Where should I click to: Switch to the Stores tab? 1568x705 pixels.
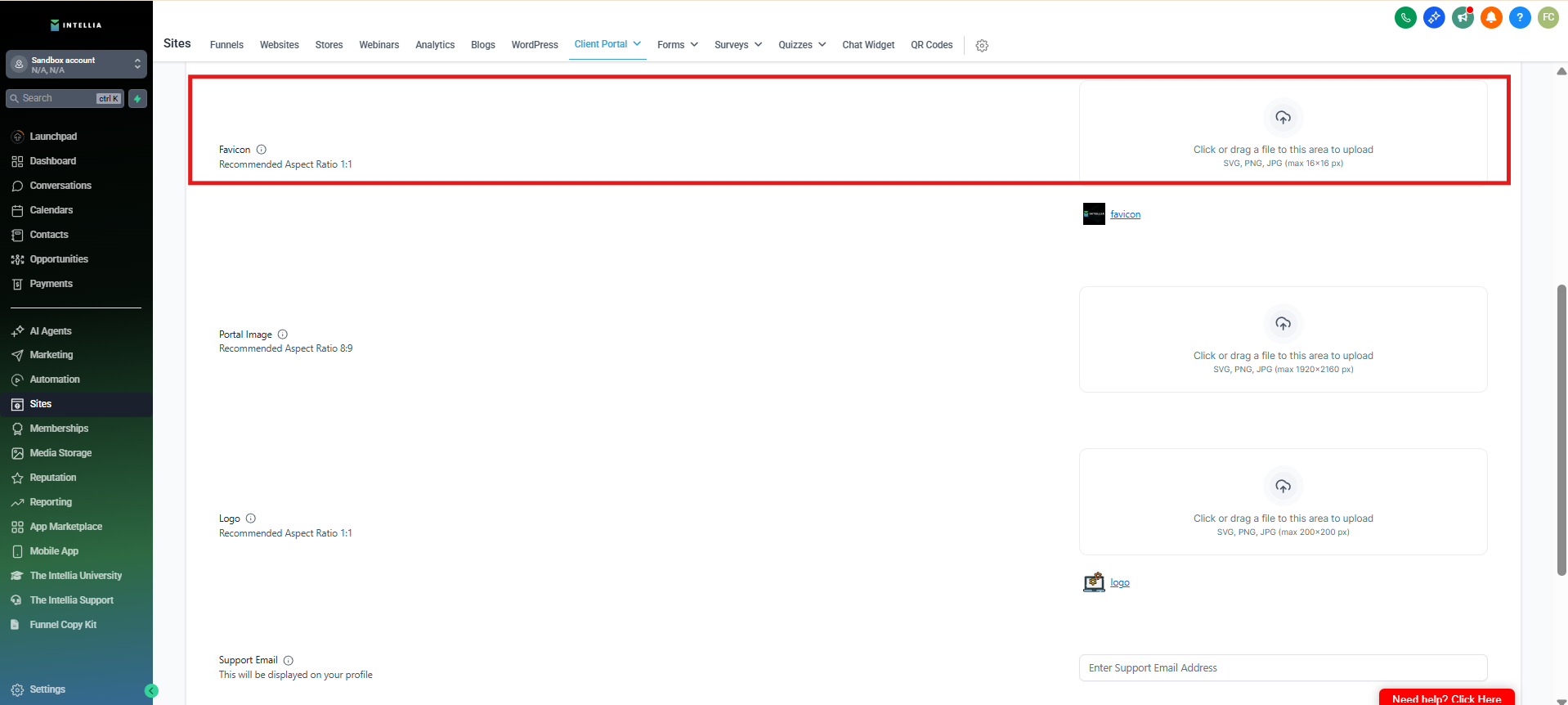[x=329, y=45]
